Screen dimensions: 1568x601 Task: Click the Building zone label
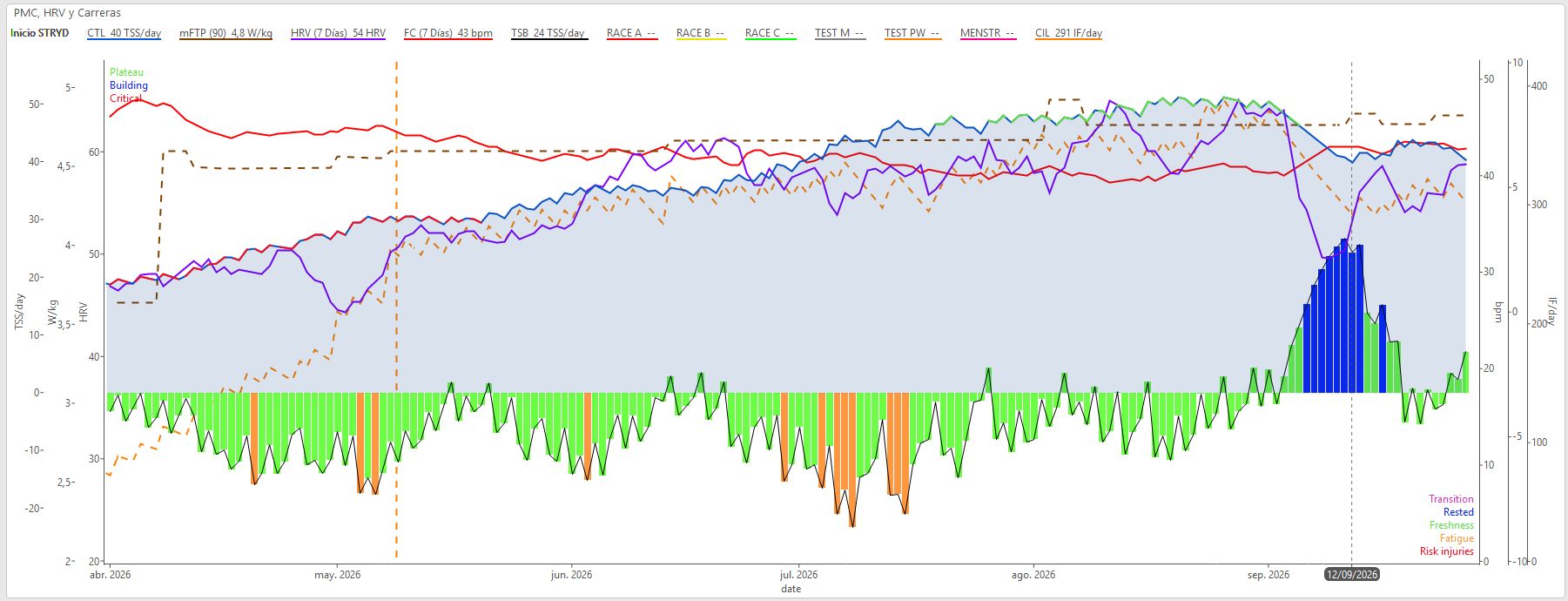129,85
